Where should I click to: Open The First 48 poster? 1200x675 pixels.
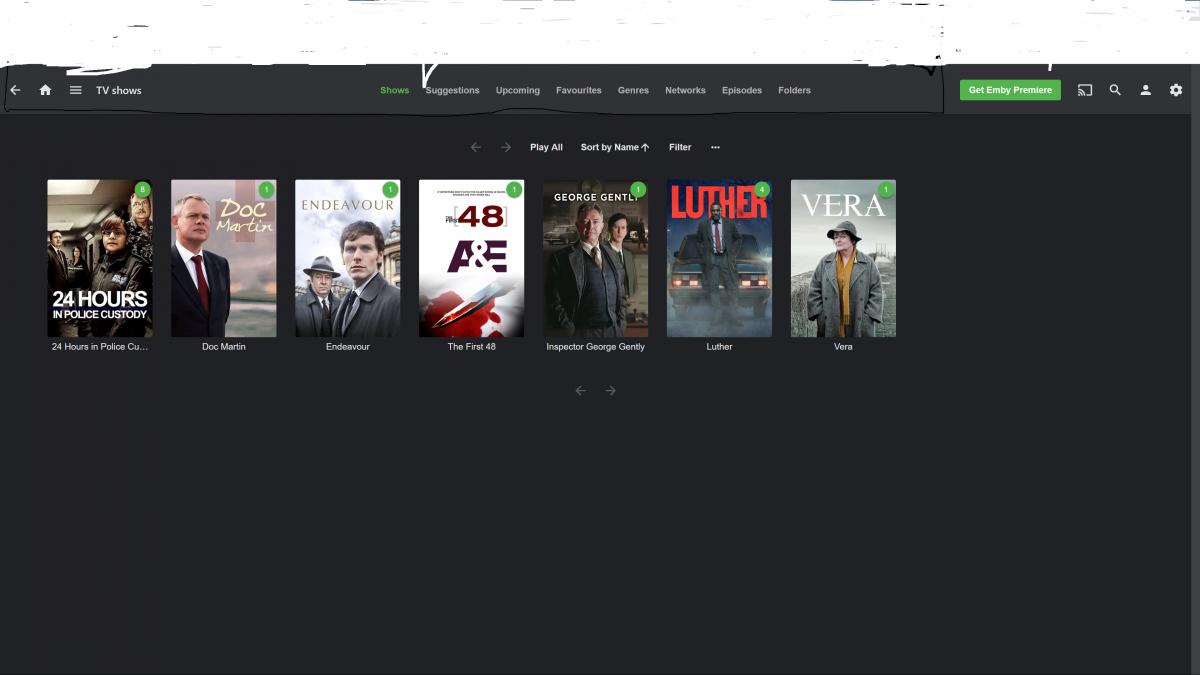tap(472, 258)
